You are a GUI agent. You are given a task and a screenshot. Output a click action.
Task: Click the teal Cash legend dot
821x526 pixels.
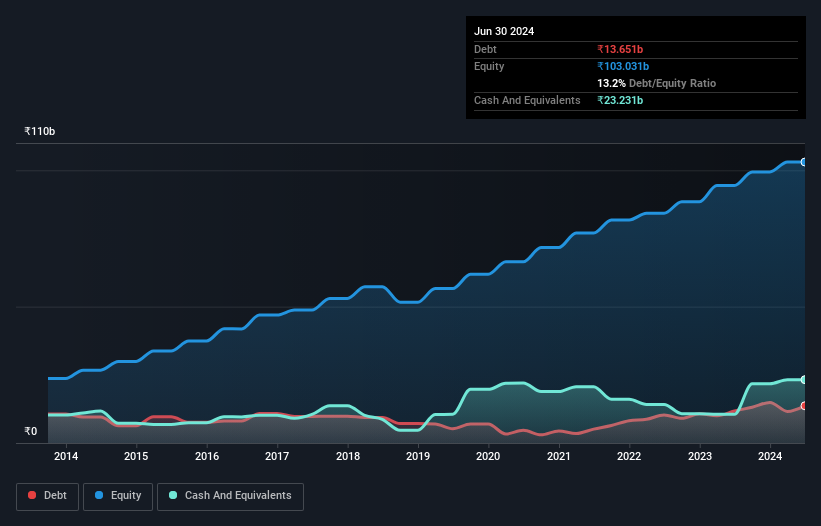pos(173,495)
